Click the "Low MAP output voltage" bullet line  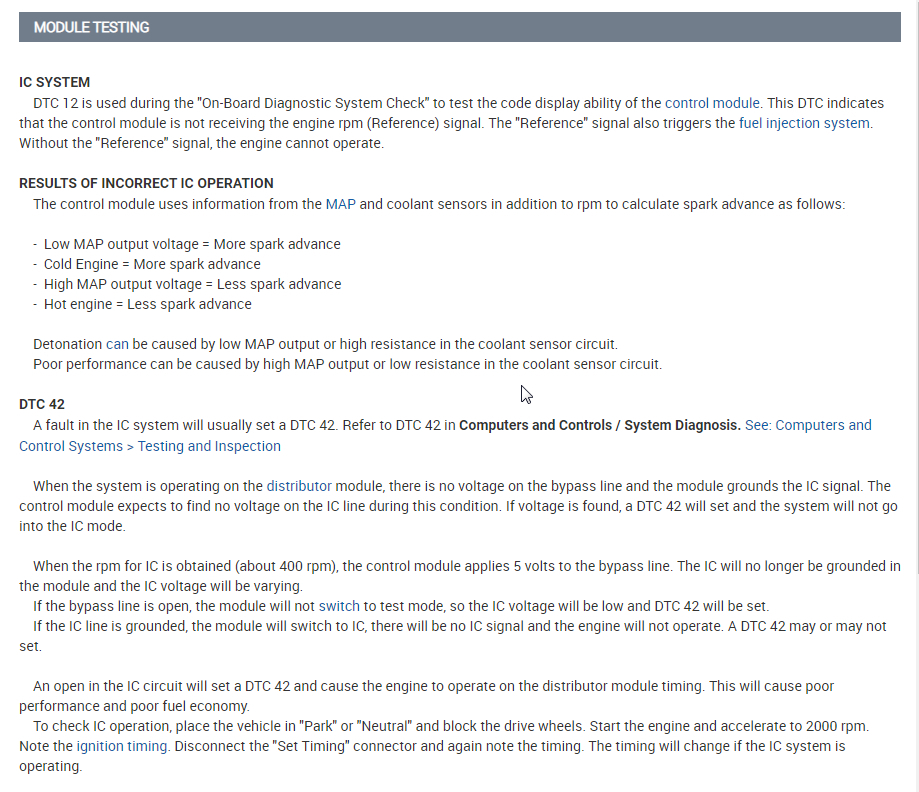192,244
